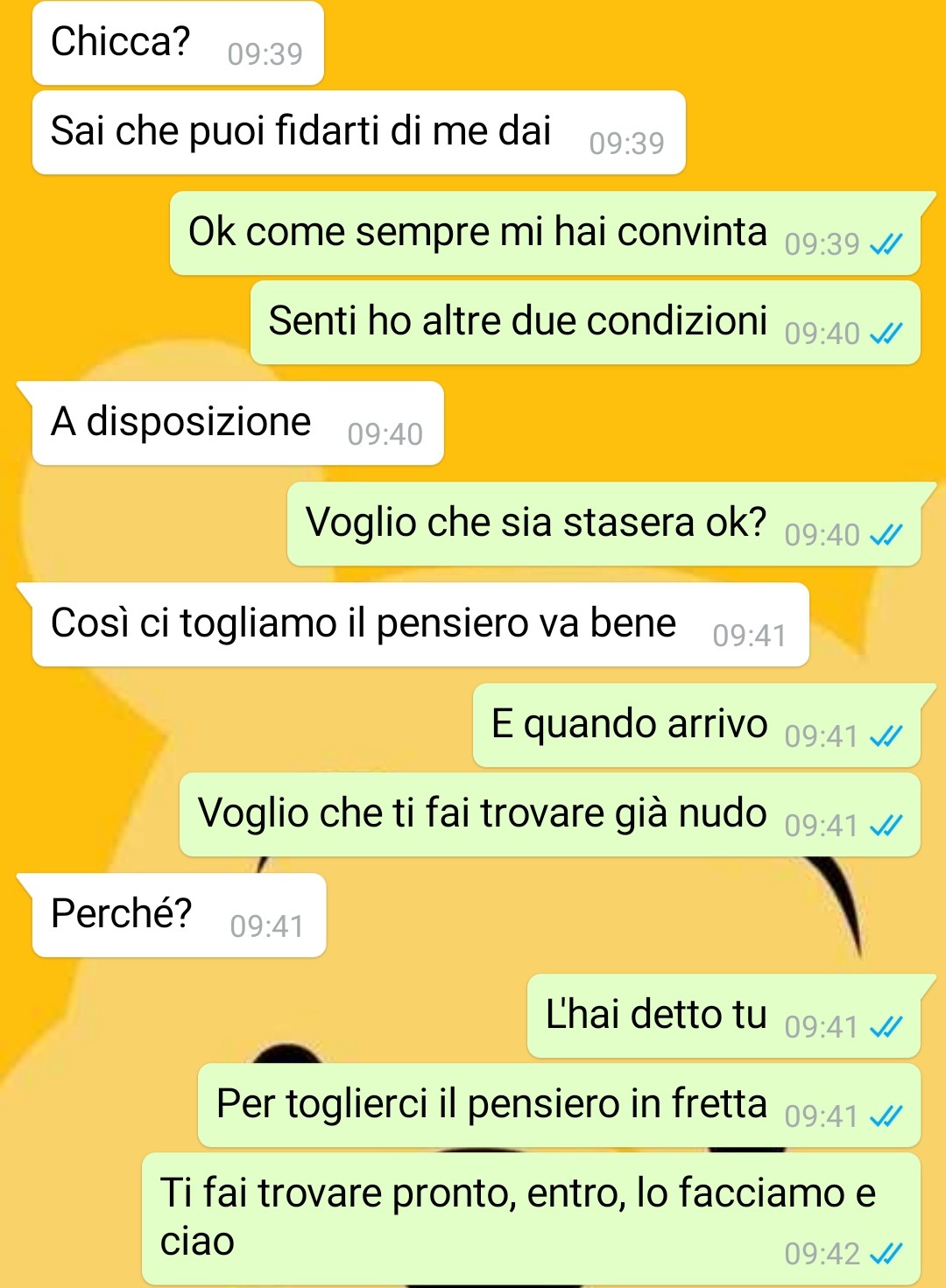Click double-check icon on 'Voglio che ti fai trovare'
The height and width of the screenshot is (1288, 946).
[x=886, y=826]
